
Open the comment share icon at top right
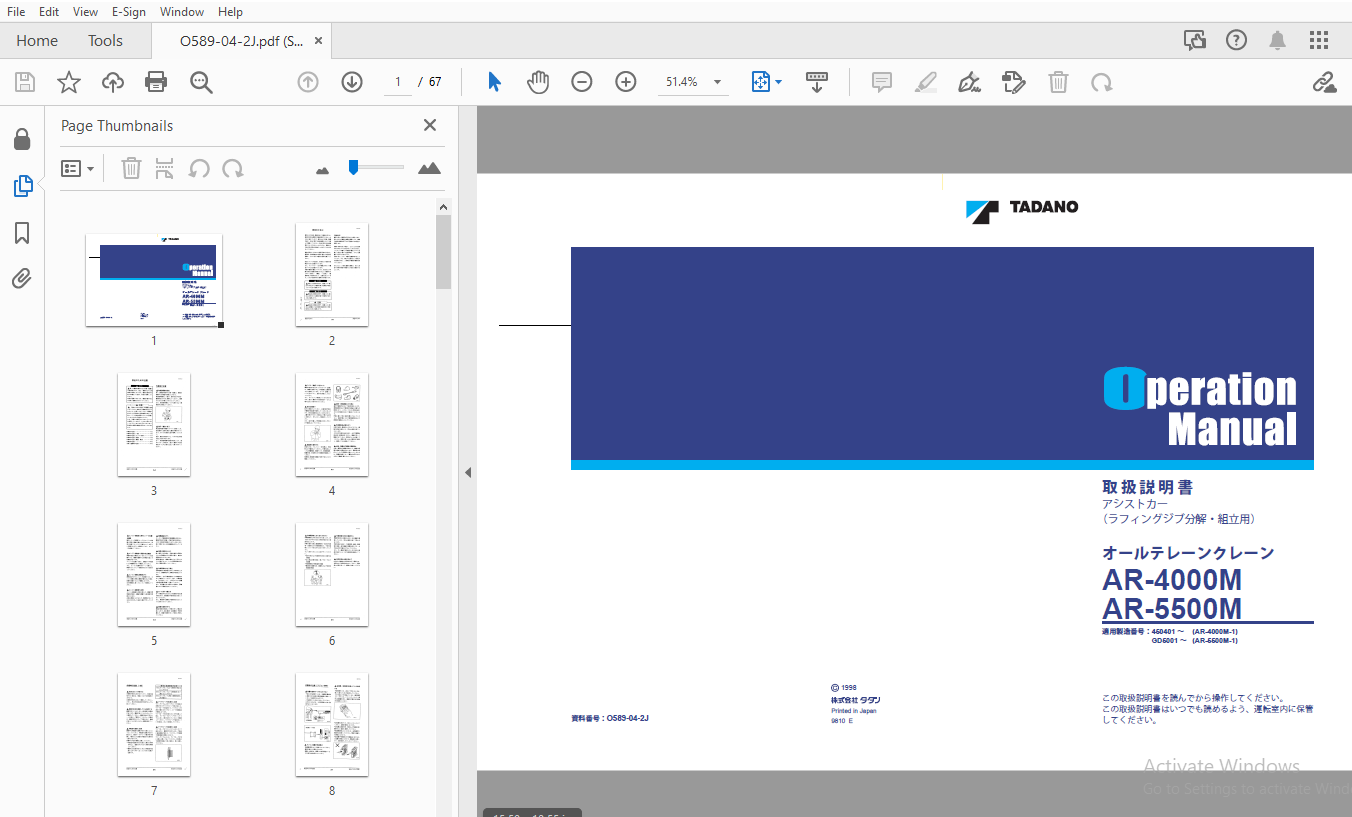[1195, 41]
